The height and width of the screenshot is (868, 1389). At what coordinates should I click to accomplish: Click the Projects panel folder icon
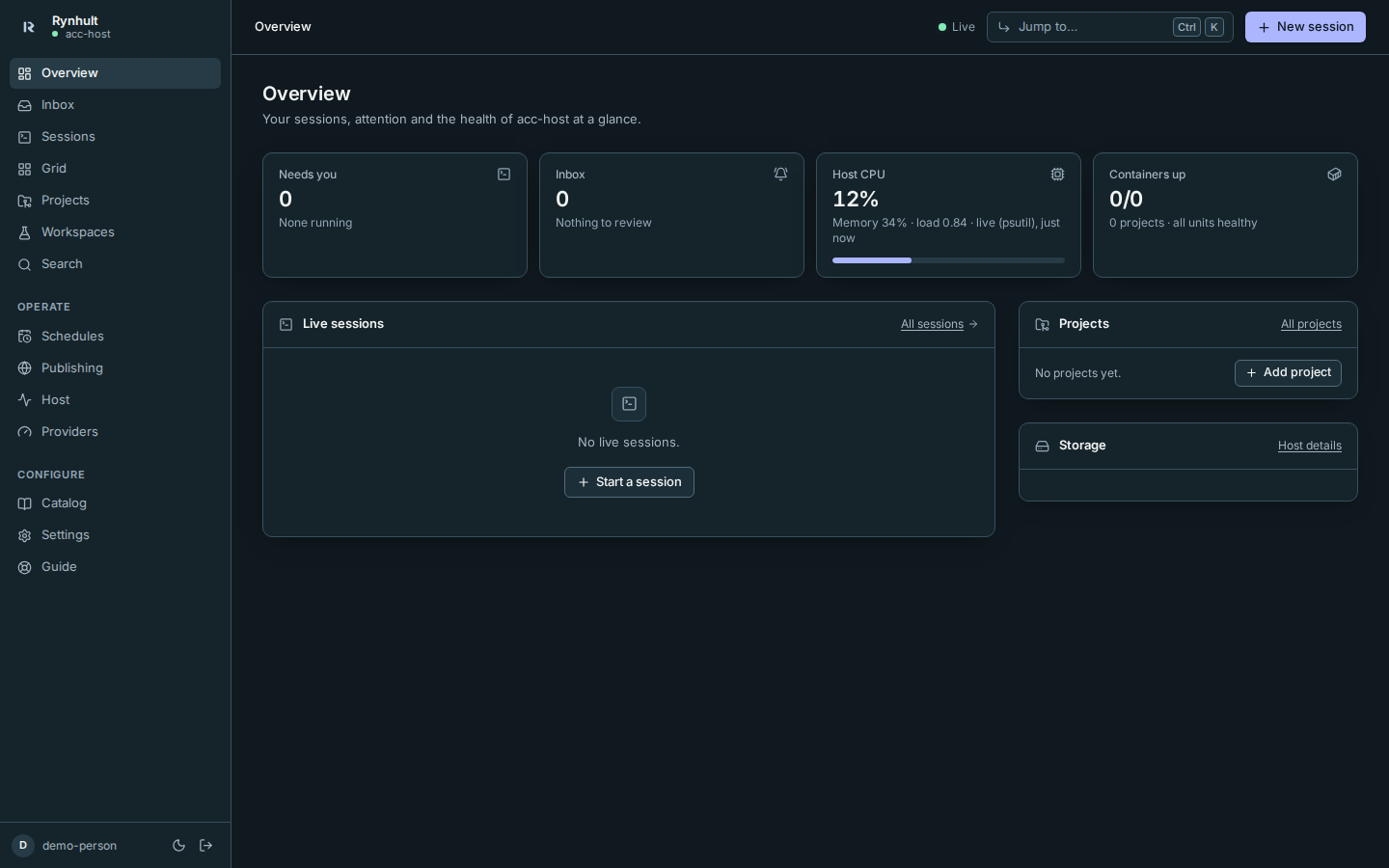coord(1042,324)
